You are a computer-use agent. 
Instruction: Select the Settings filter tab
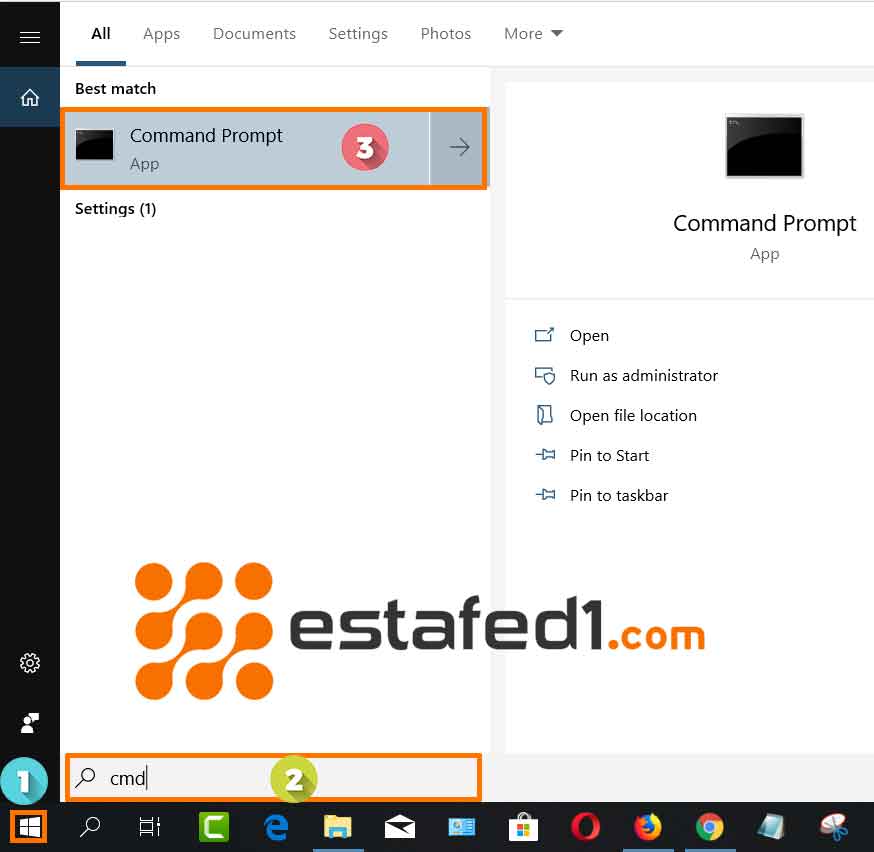click(358, 34)
